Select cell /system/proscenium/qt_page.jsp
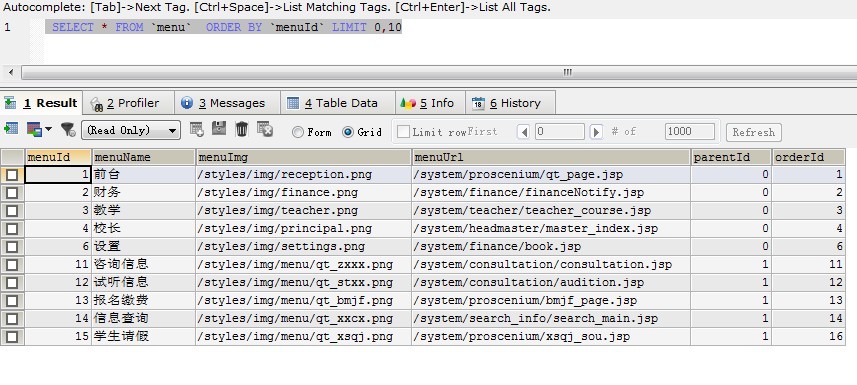This screenshot has width=857, height=385. (x=551, y=175)
